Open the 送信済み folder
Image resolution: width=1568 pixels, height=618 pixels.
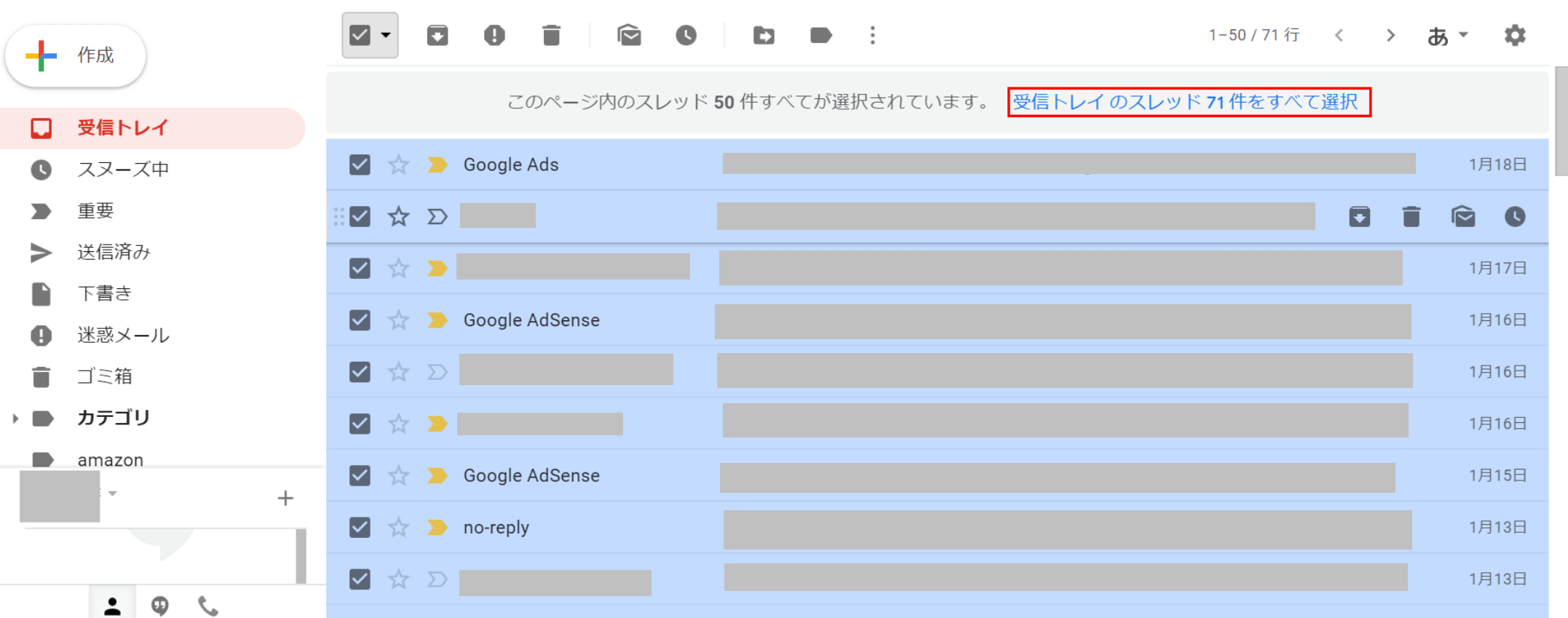click(114, 252)
